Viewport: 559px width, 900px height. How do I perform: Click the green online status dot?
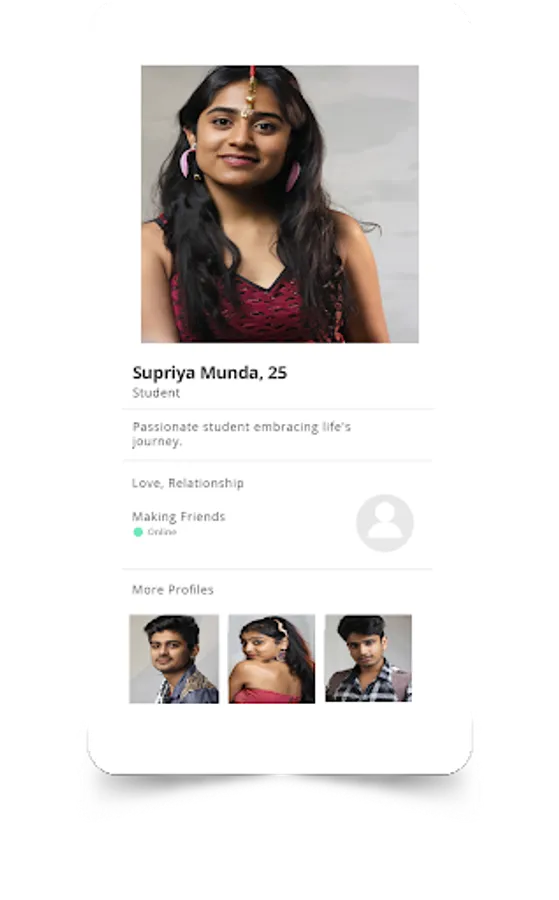coord(138,532)
